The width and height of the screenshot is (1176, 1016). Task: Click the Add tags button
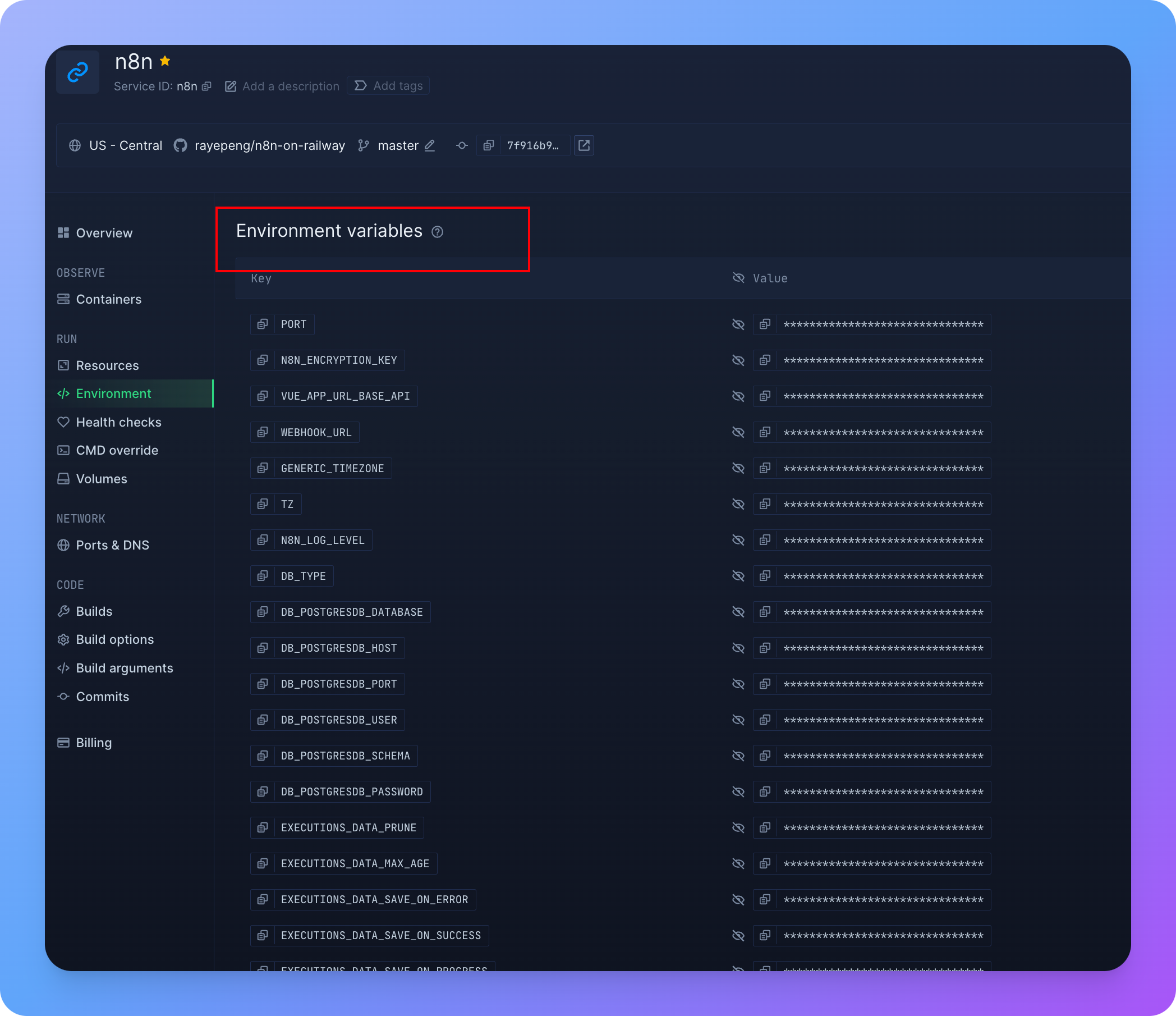[x=389, y=86]
